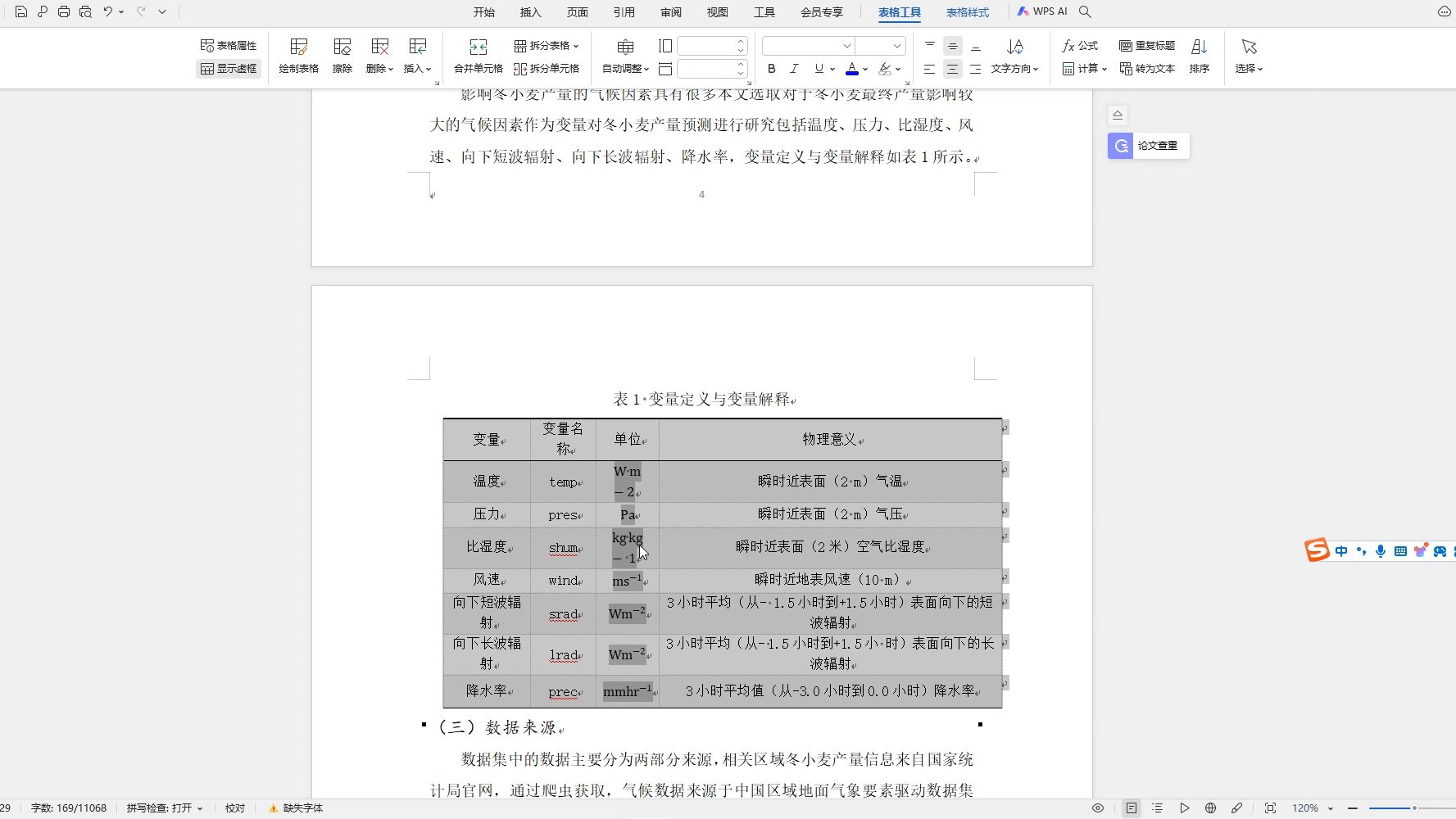Image resolution: width=1456 pixels, height=819 pixels.
Task: Click the column width input field
Action: (x=705, y=69)
